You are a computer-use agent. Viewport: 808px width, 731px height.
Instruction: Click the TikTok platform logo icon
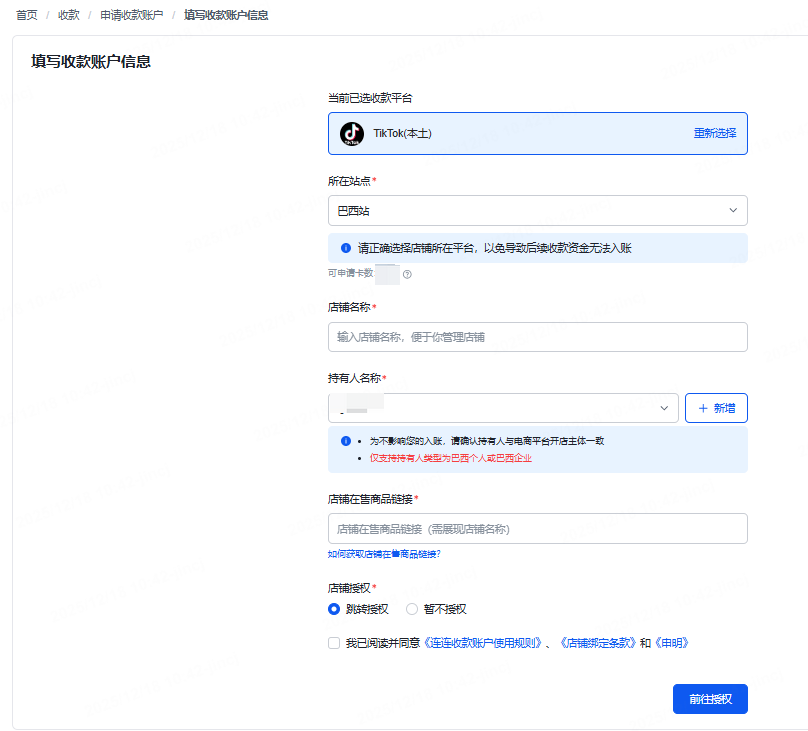click(x=352, y=133)
